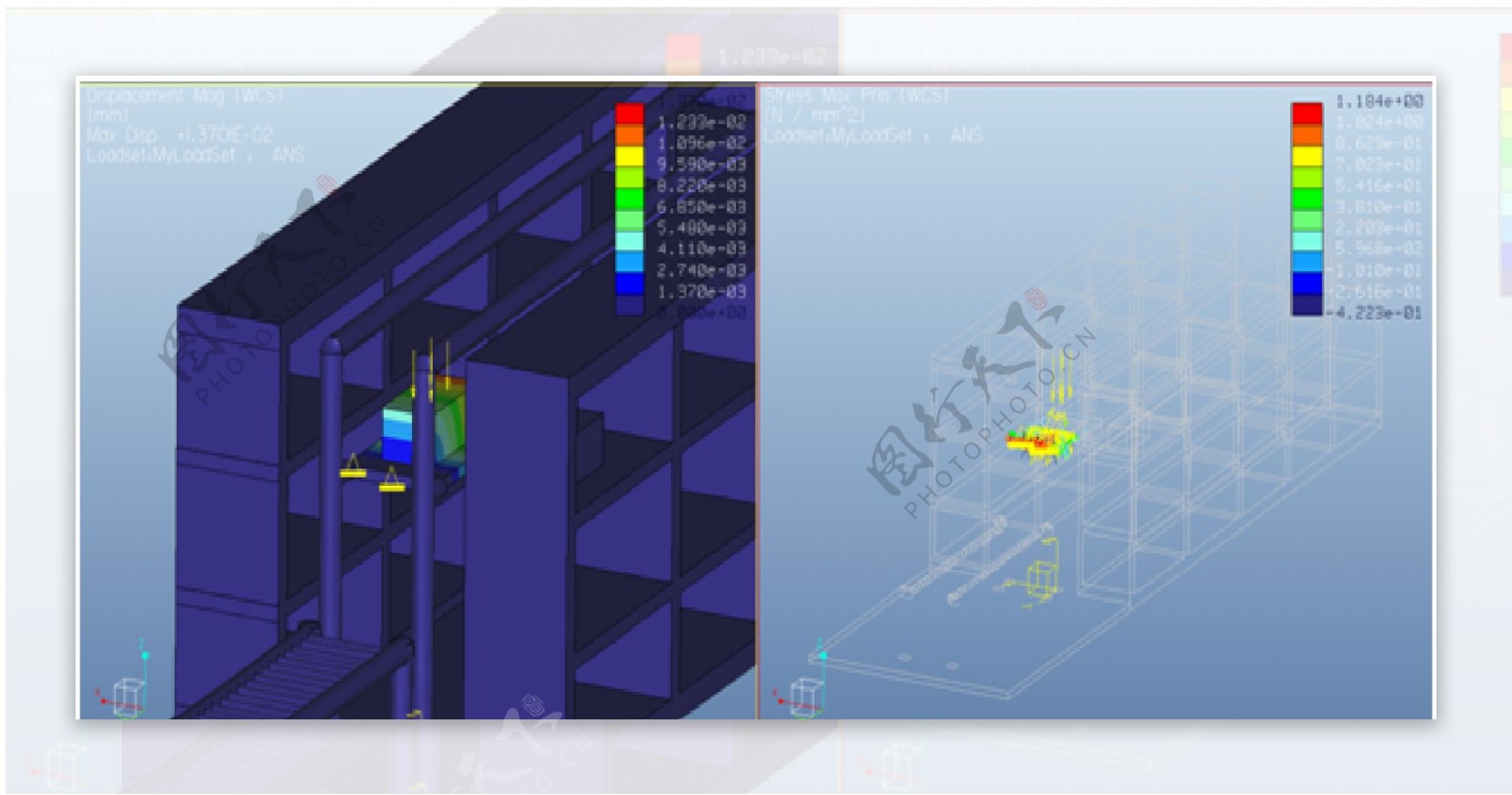Pick the light cyan swatch in stress legend
This screenshot has height=795, width=1512.
pyautogui.click(x=1307, y=241)
